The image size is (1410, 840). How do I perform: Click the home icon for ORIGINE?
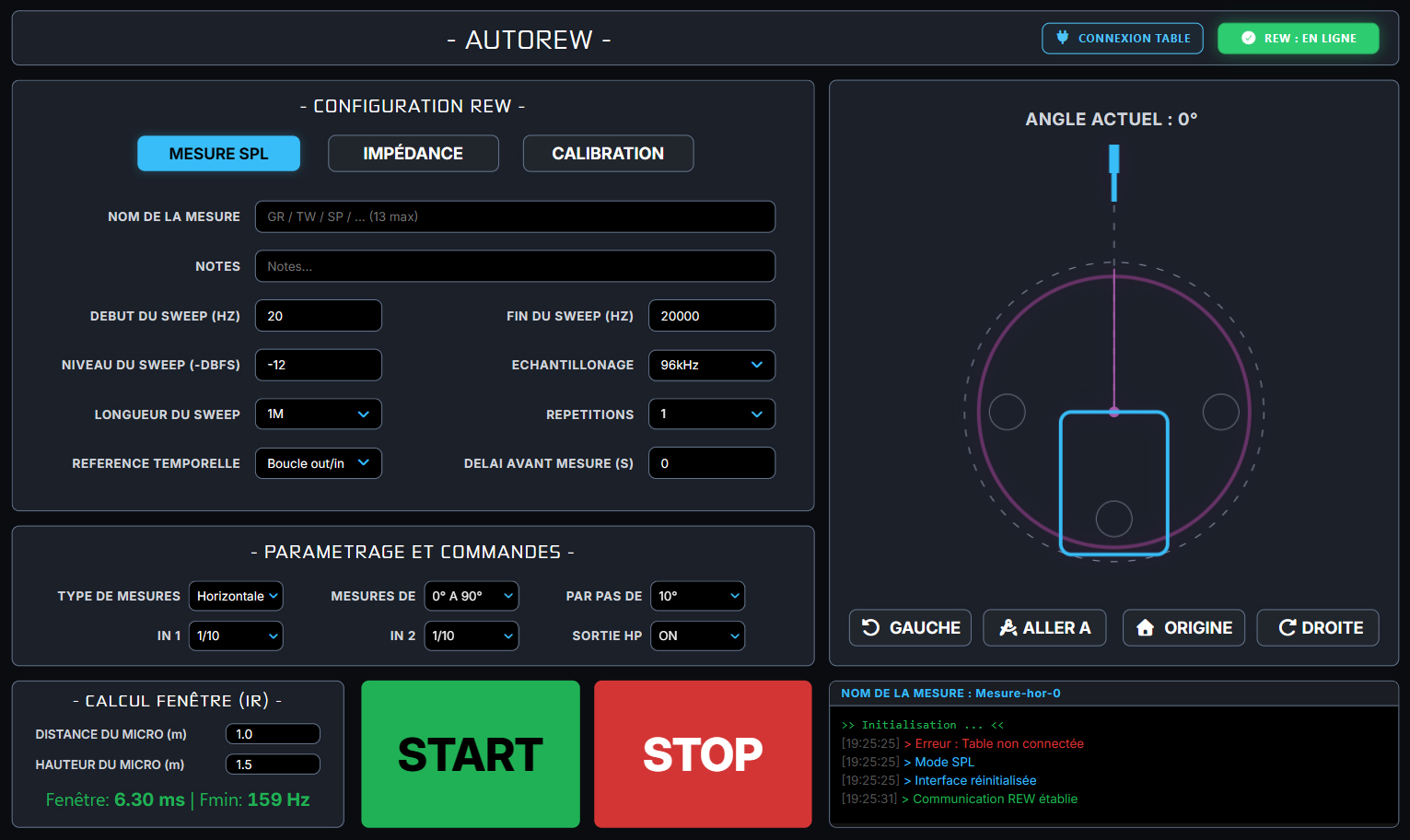[x=1145, y=627]
